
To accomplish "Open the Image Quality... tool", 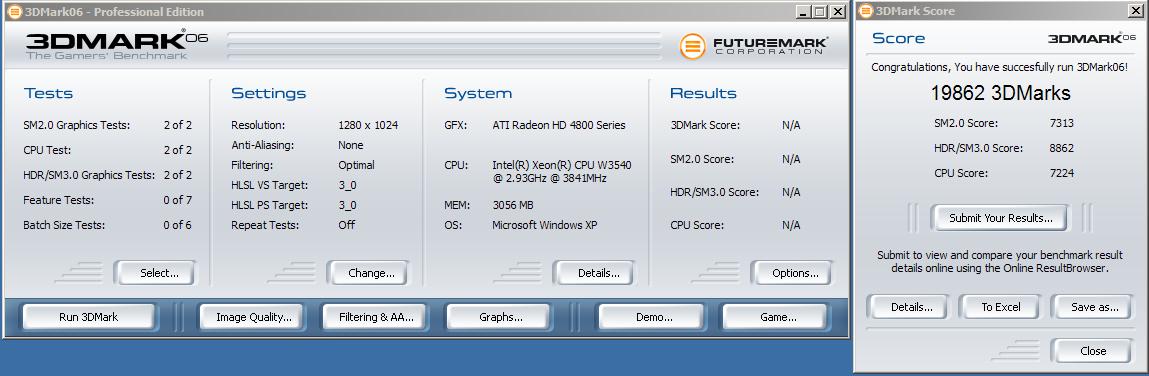I will coord(251,317).
